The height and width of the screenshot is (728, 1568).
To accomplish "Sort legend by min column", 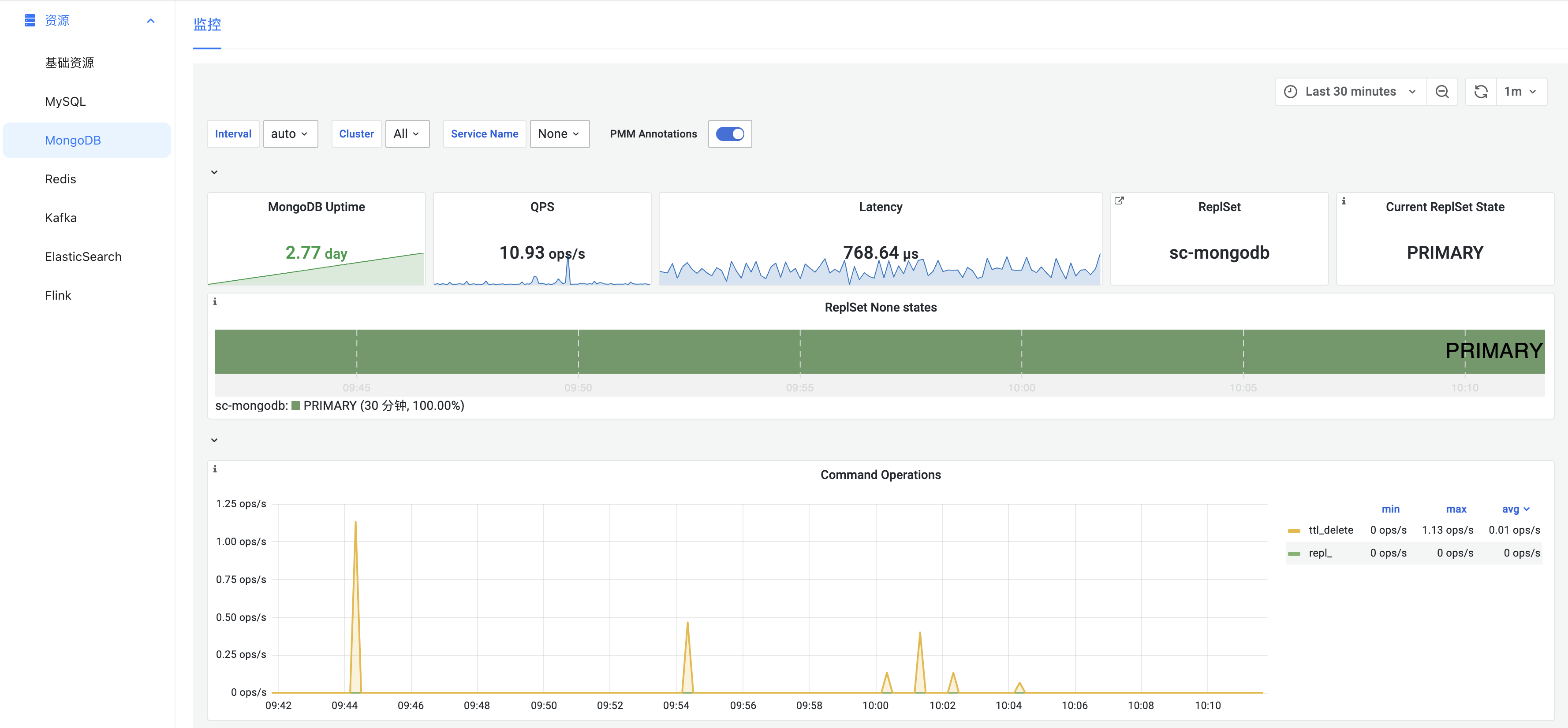I will coord(1390,509).
